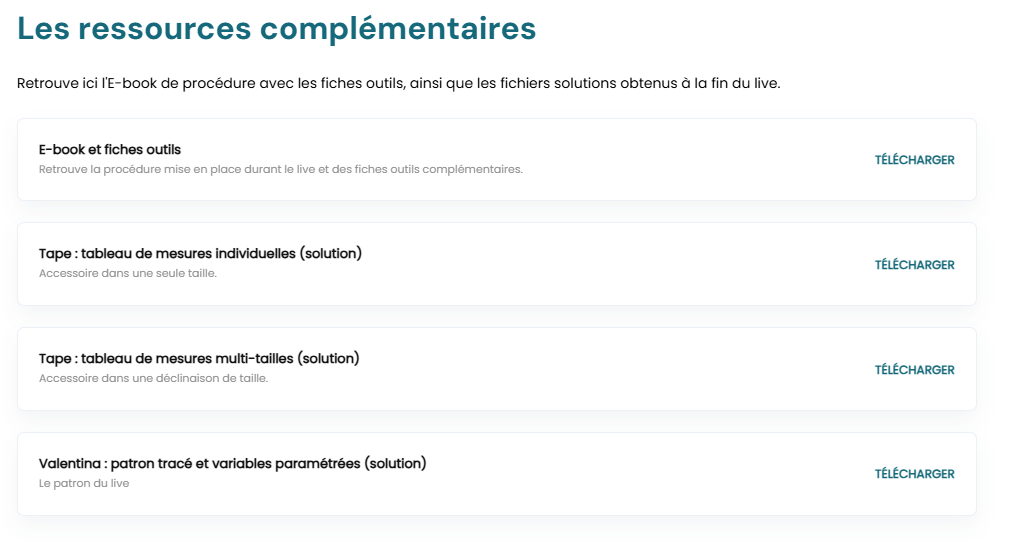Download the Valentina patron tracé solution
This screenshot has width=1010, height=546.
(914, 474)
